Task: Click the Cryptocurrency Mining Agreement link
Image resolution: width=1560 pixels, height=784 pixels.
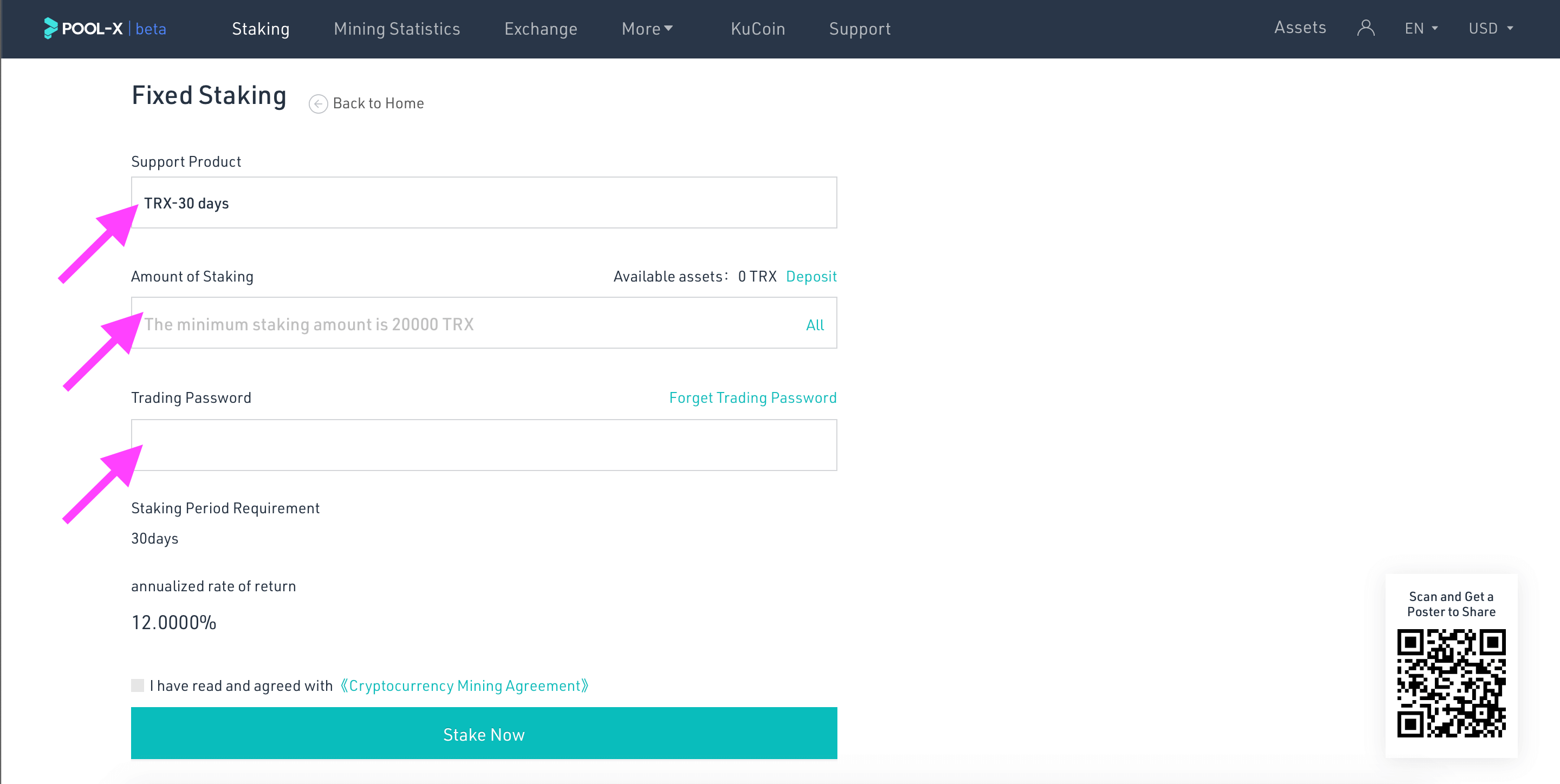Action: [462, 686]
